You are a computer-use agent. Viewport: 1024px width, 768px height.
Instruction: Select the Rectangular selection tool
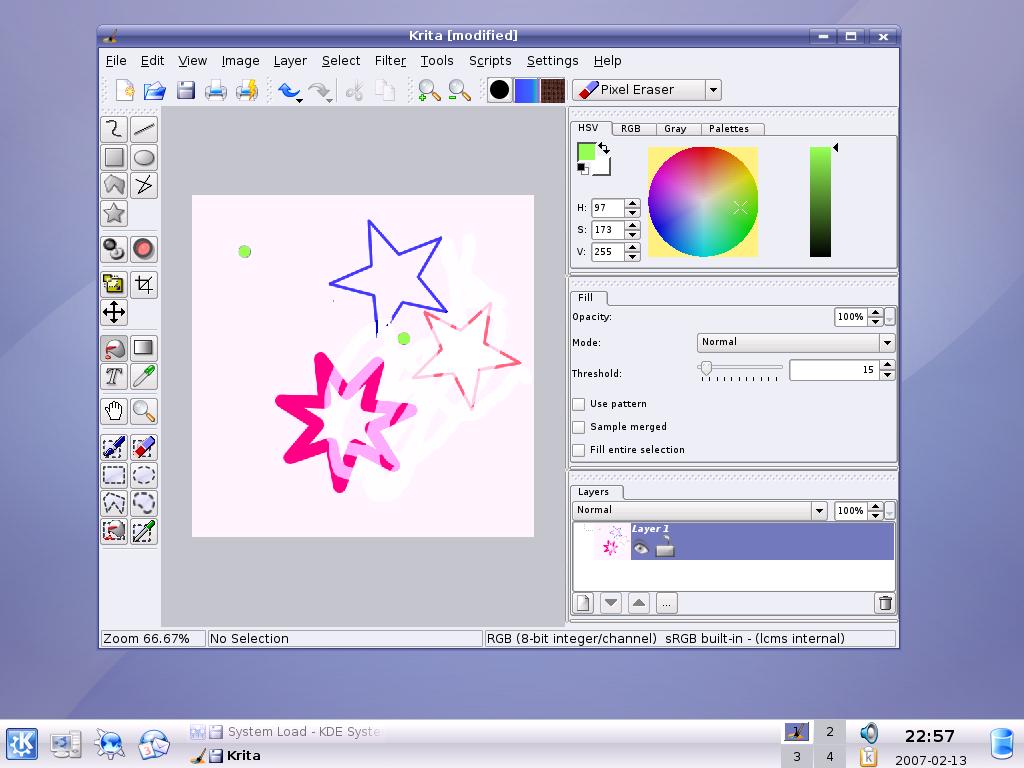click(x=114, y=475)
